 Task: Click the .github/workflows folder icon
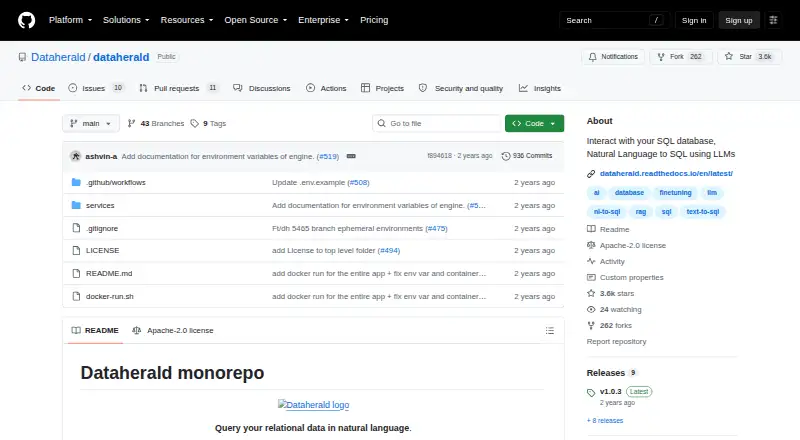click(76, 182)
